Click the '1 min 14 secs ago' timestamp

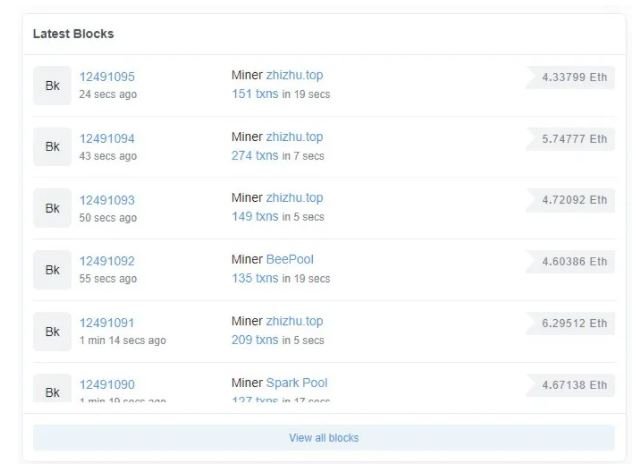[122, 340]
